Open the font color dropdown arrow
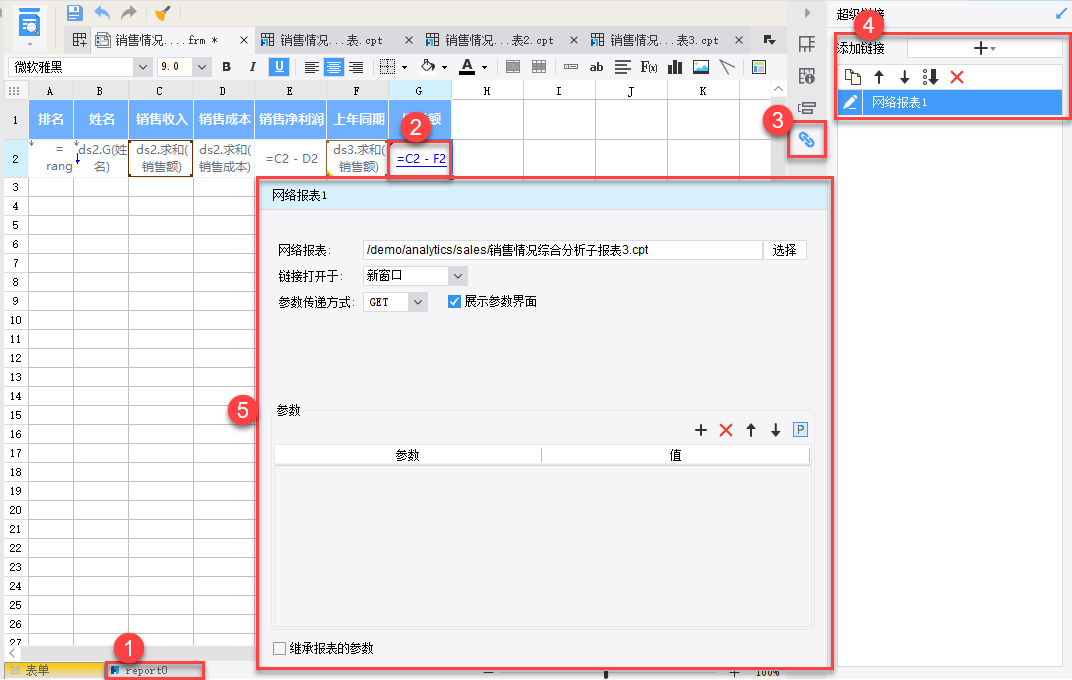This screenshot has height=680, width=1072. (485, 67)
